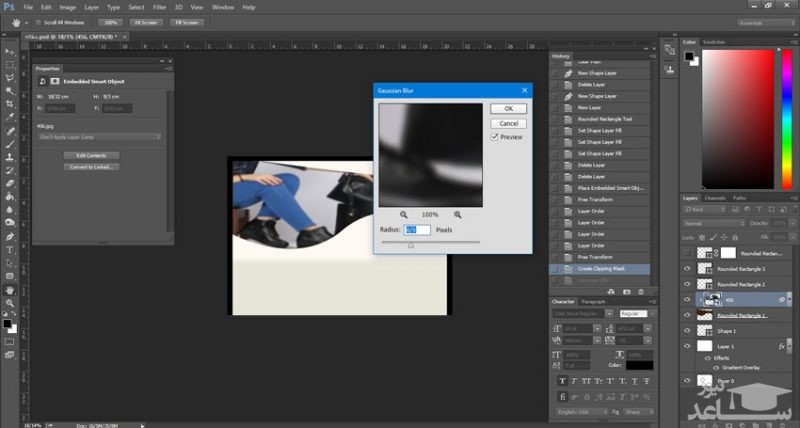The height and width of the screenshot is (428, 800).
Task: Switch to the Swatches tab
Action: [x=714, y=42]
